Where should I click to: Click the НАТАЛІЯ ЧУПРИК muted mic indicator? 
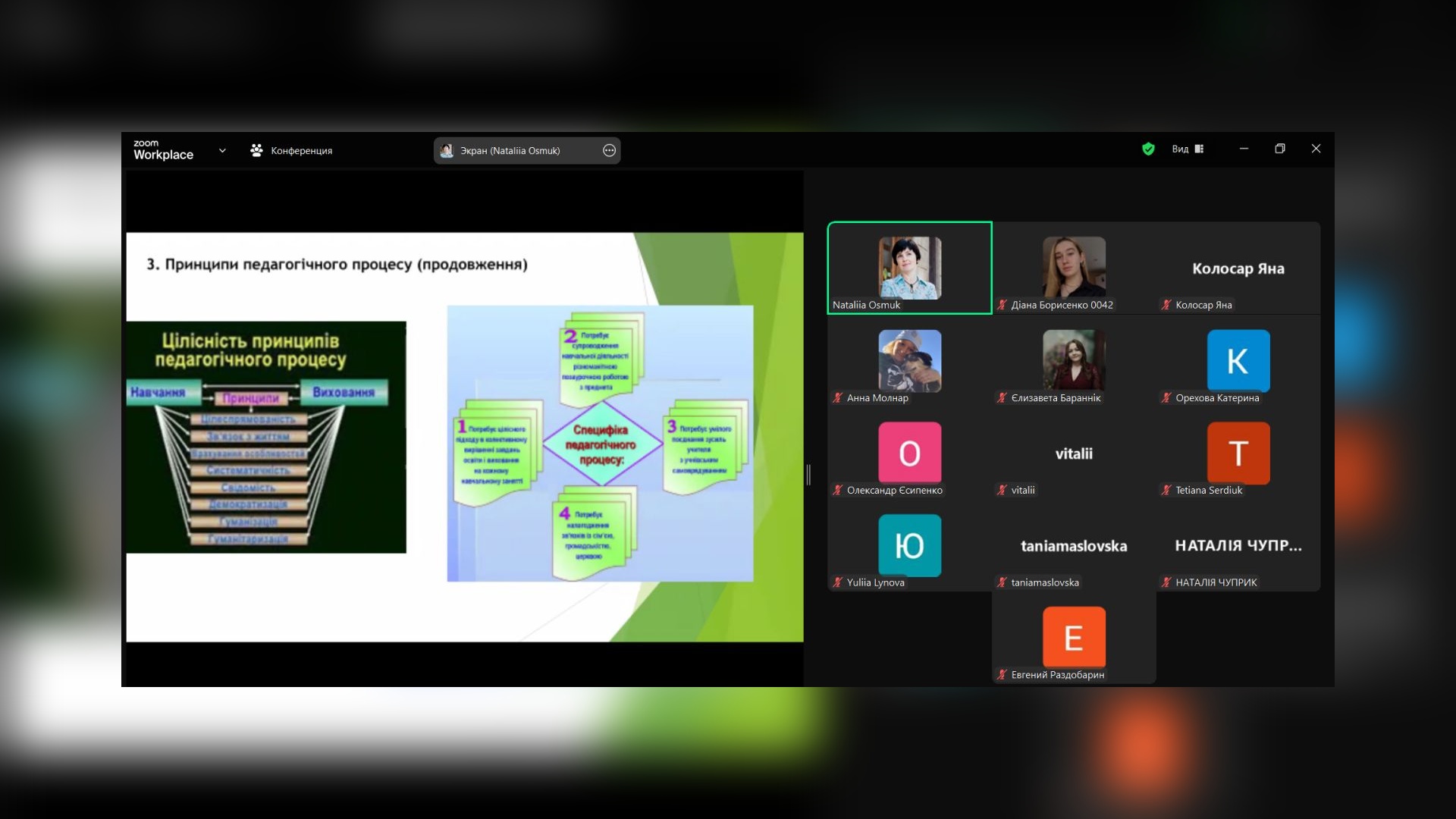[1166, 582]
